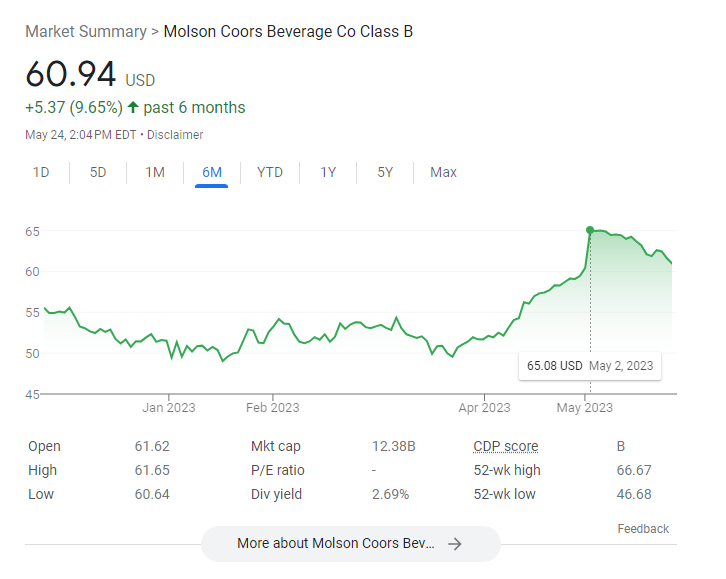Viewport: 726px width, 579px height.
Task: Click More about Molson Coors Bev button
Action: pos(350,543)
